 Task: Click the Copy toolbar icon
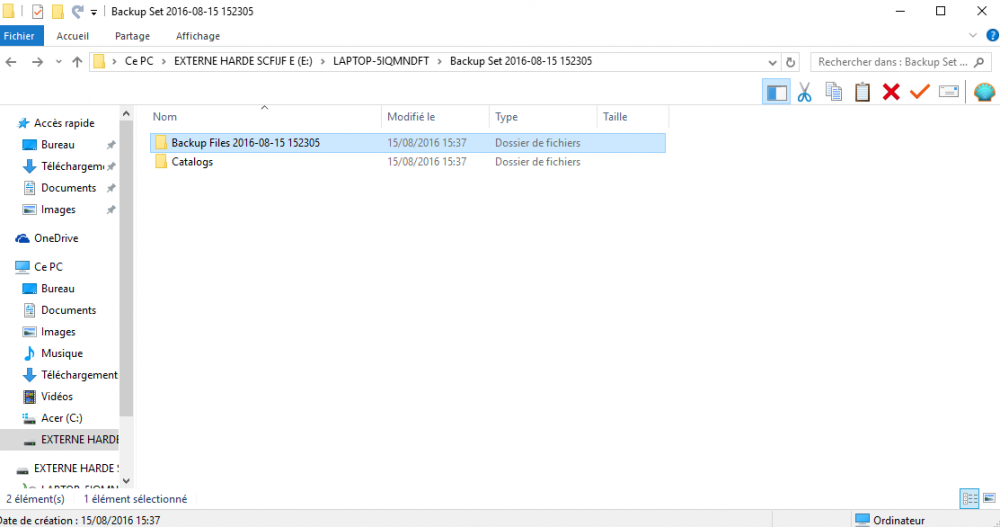tap(834, 93)
